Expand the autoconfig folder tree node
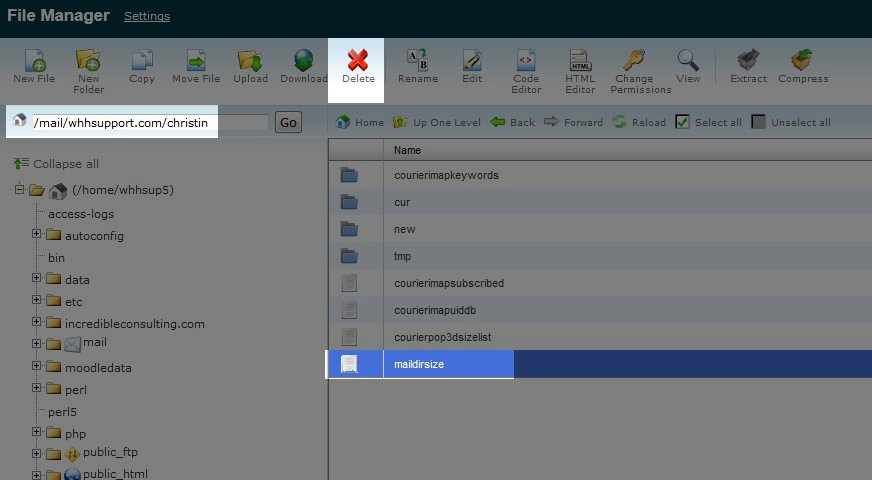This screenshot has height=480, width=872. click(37, 235)
